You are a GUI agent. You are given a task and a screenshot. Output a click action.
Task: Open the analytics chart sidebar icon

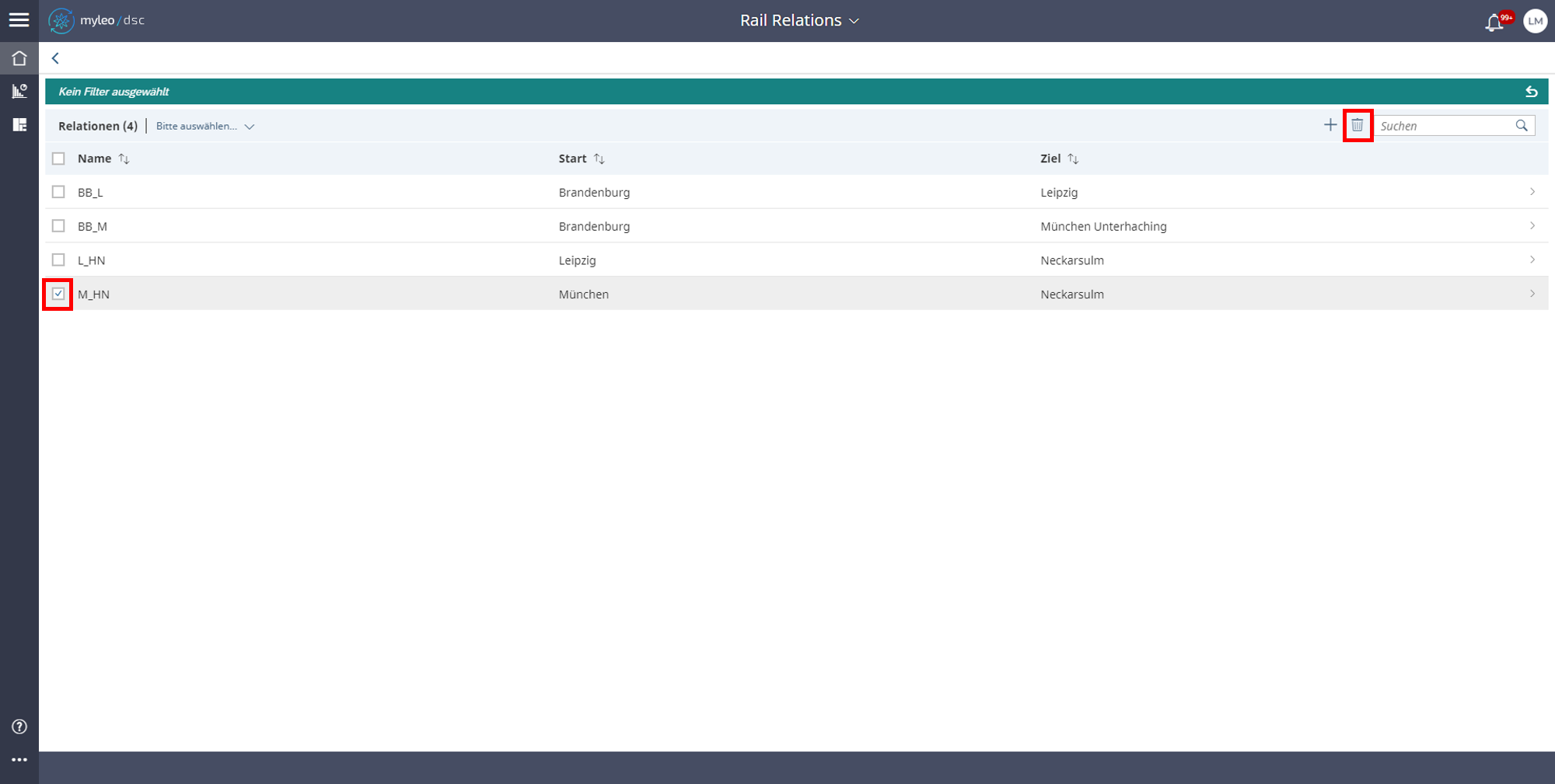19,91
